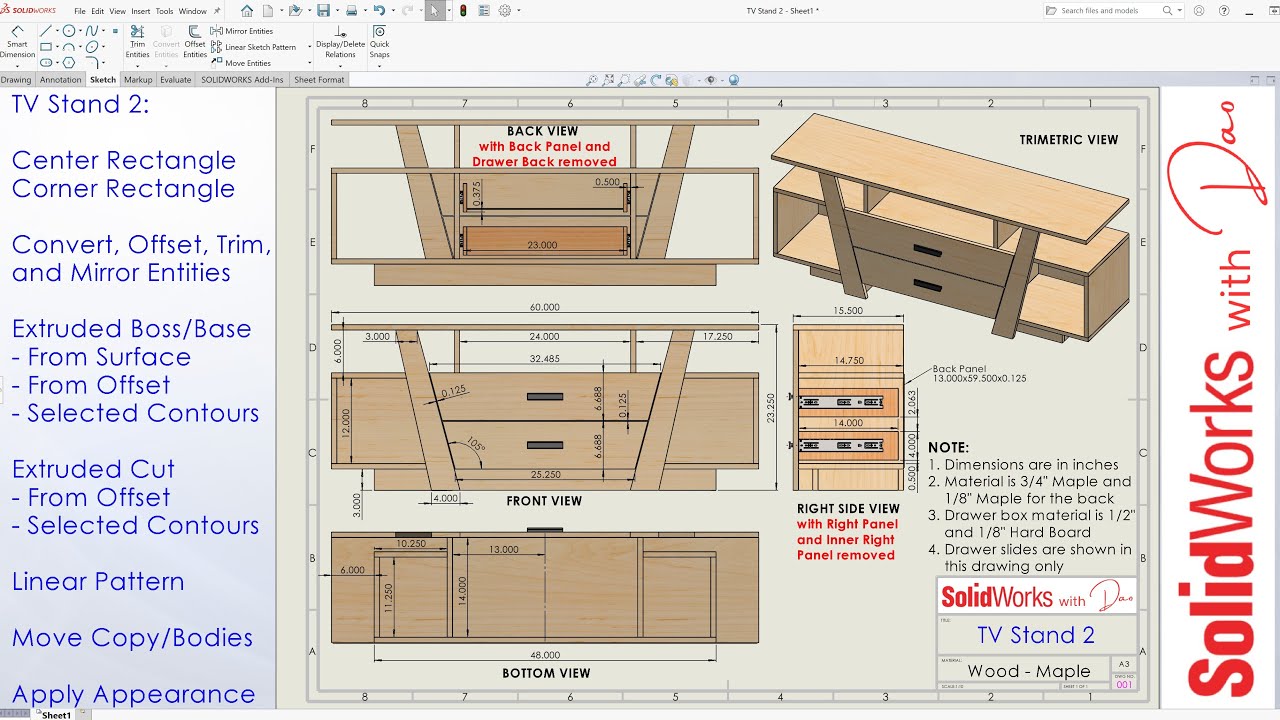Image resolution: width=1280 pixels, height=720 pixels.
Task: Activate the Trim Entities tool
Action: (137, 42)
